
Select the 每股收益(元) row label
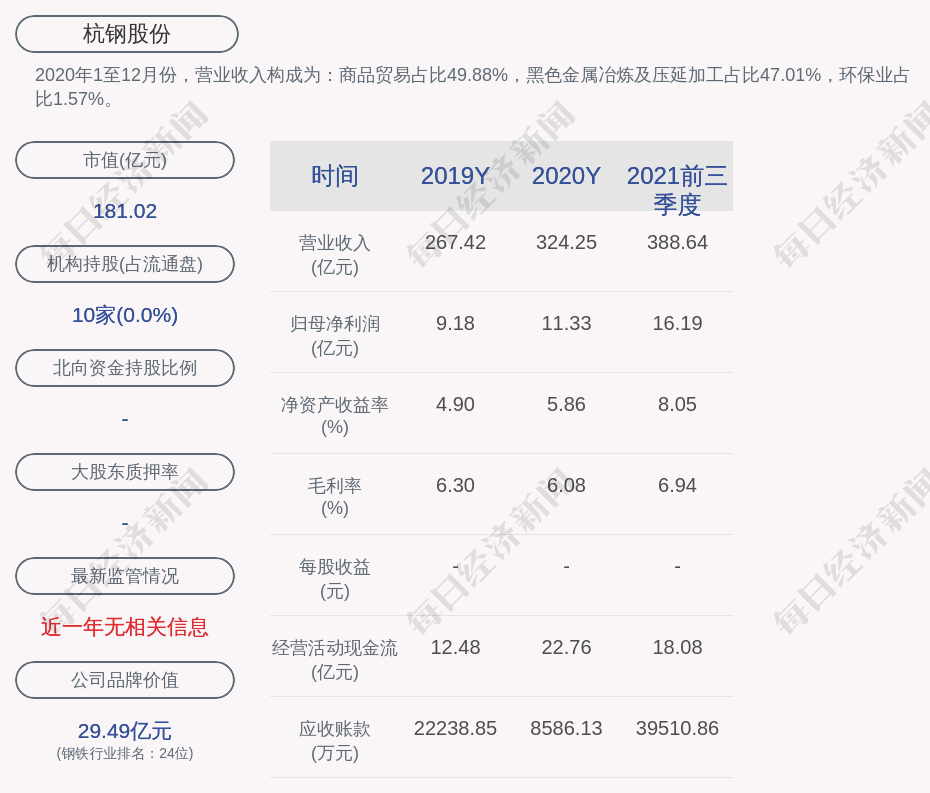(x=335, y=579)
